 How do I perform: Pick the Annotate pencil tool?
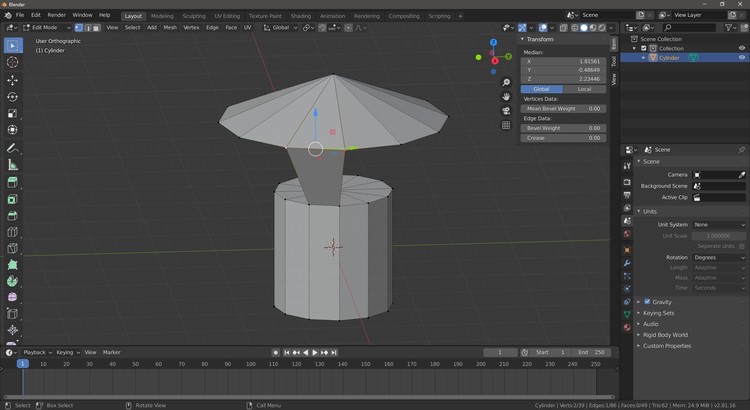click(x=13, y=148)
